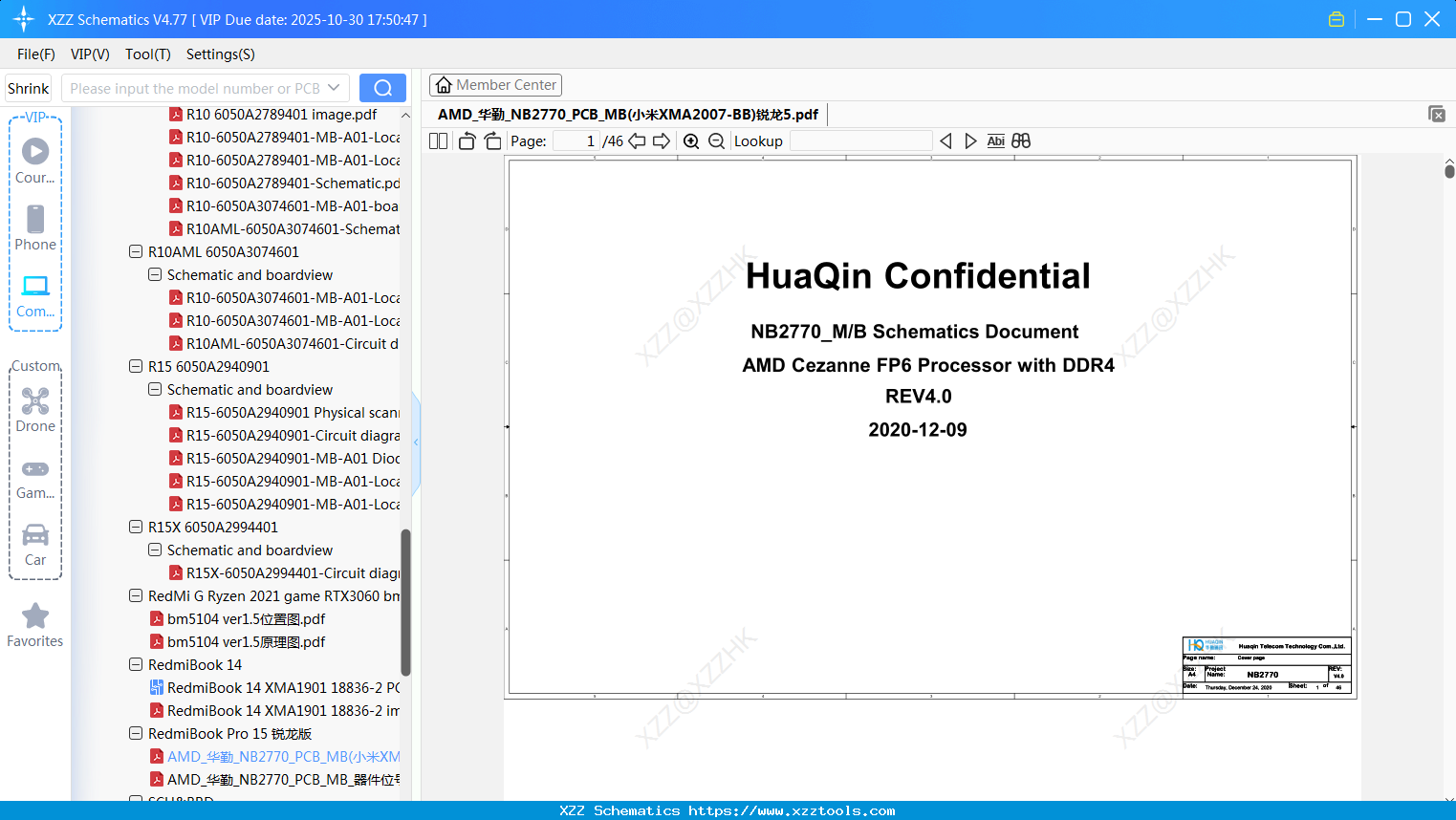Screen dimensions: 1456x820
Task: Click the yellow toolbox icon in title bar
Action: tap(1336, 19)
